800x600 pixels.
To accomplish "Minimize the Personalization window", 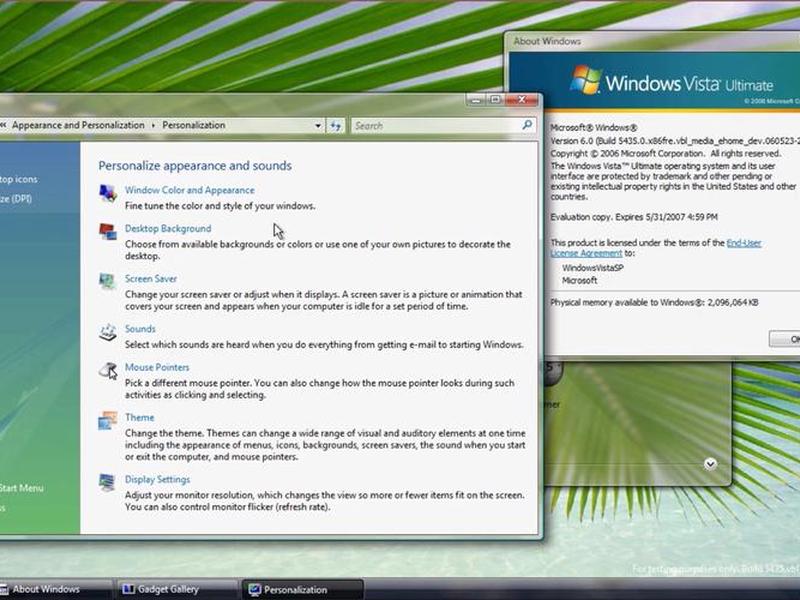I will tap(476, 99).
